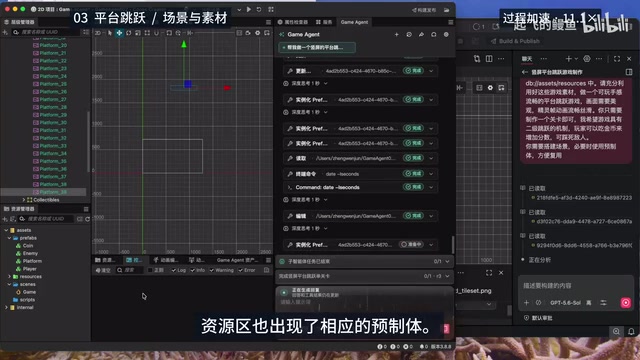
Task: Open Game Agent history clock icon
Action: [409, 35]
